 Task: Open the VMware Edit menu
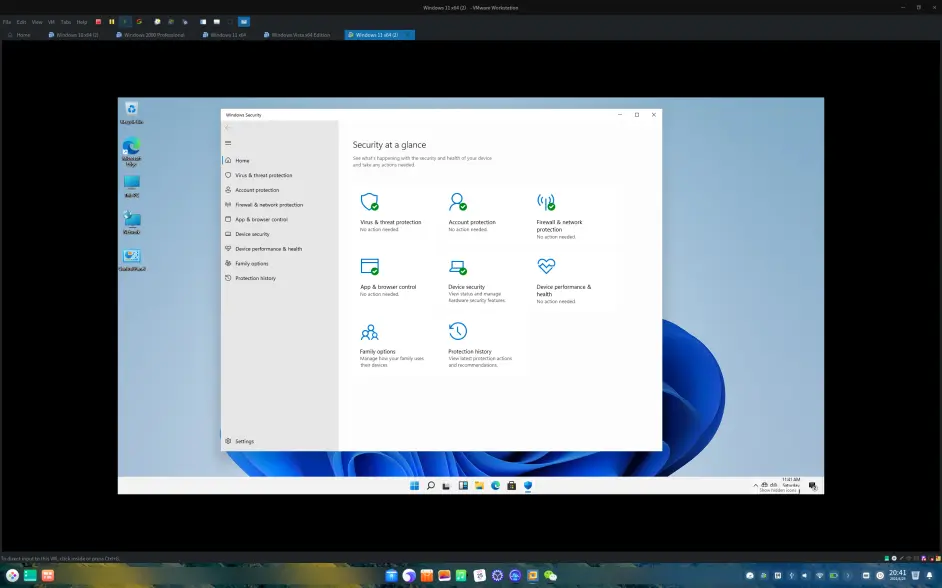point(21,22)
